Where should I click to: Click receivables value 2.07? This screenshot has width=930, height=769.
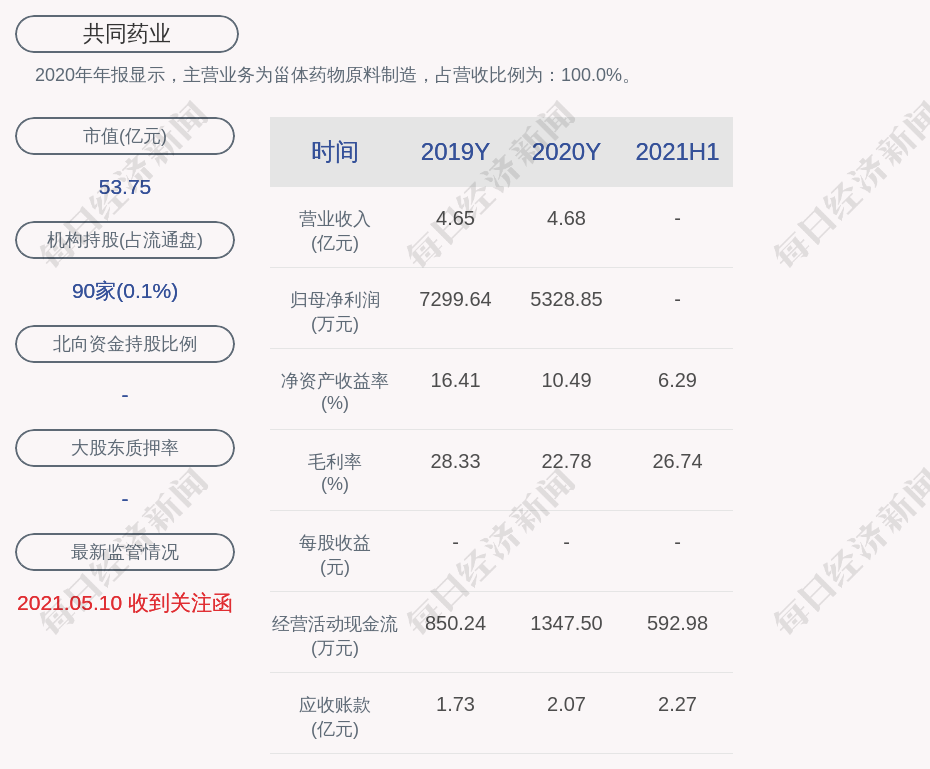click(x=566, y=704)
